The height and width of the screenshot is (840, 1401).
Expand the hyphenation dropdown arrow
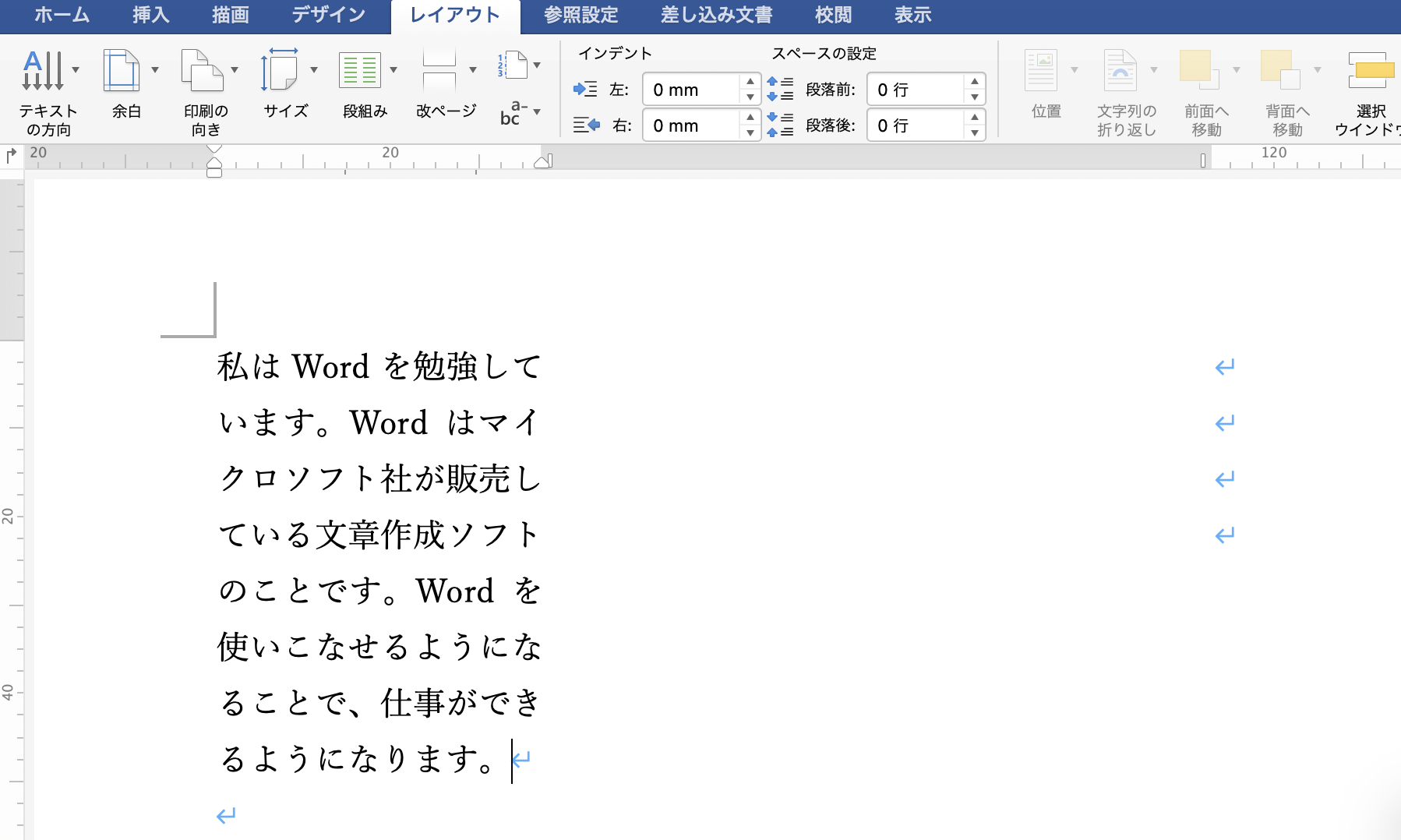click(537, 112)
